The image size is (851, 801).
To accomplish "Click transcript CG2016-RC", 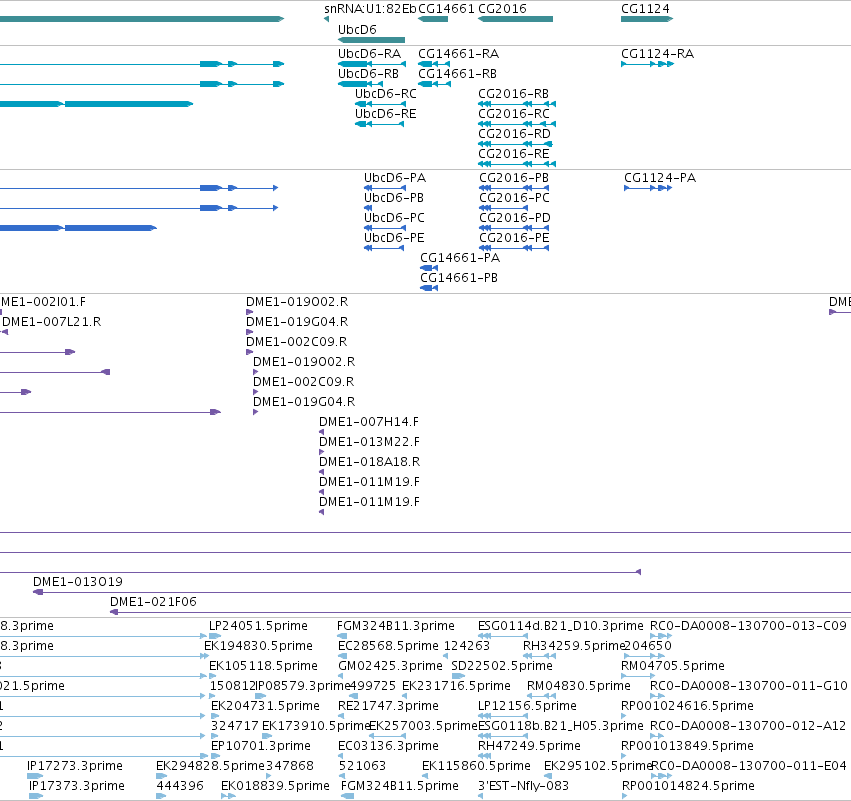I will coord(517,124).
